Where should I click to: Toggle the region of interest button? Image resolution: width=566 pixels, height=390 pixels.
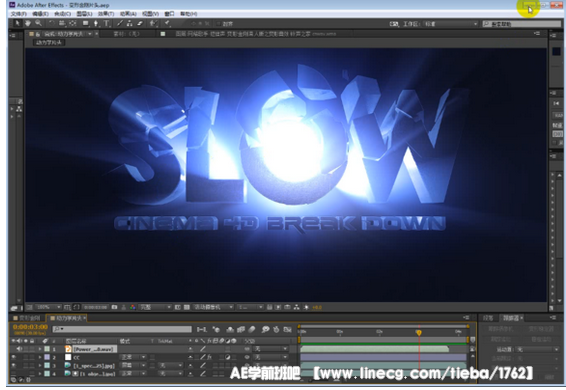[178, 307]
